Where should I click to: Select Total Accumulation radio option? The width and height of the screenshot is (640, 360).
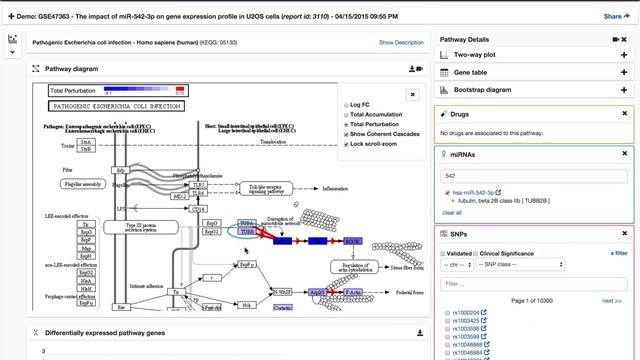point(346,115)
